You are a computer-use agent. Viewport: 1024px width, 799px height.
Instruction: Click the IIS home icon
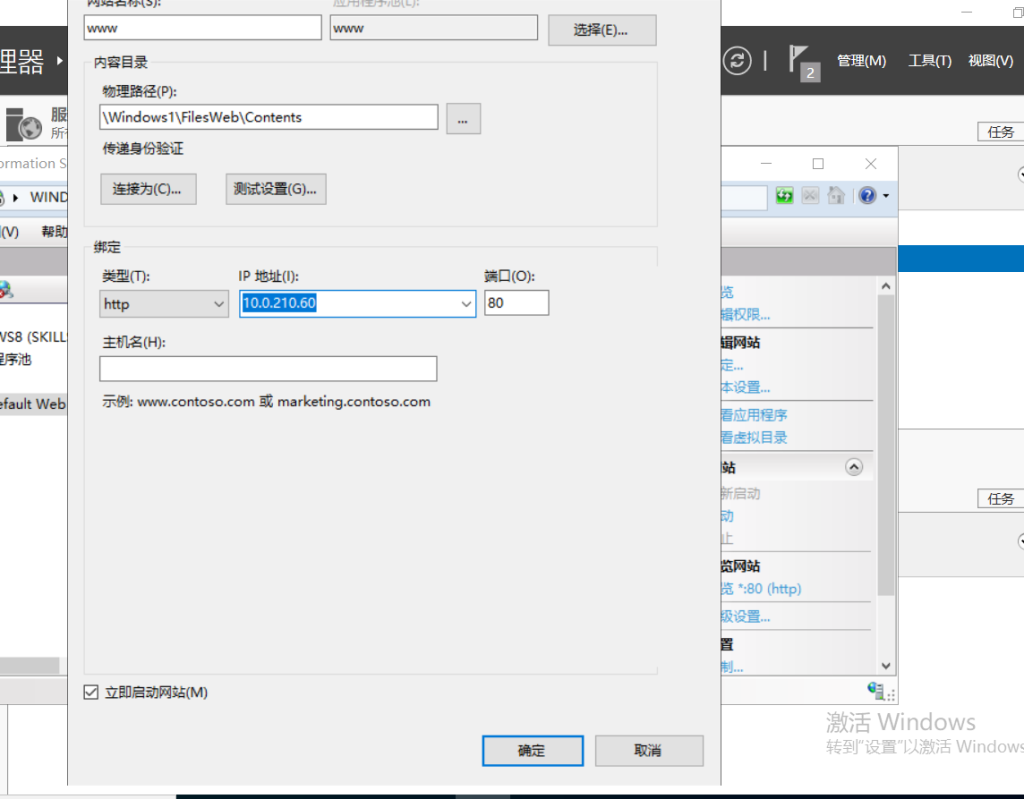pos(836,196)
